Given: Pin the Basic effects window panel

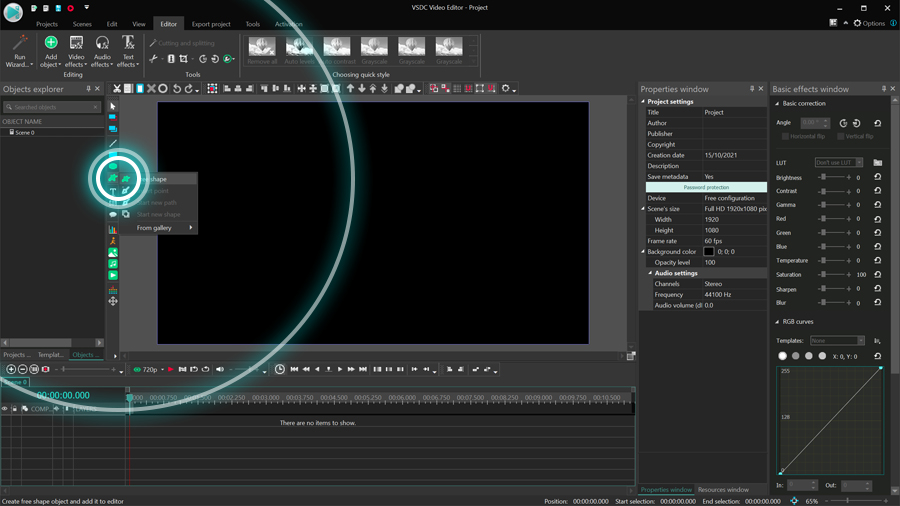Looking at the screenshot, I should (884, 89).
